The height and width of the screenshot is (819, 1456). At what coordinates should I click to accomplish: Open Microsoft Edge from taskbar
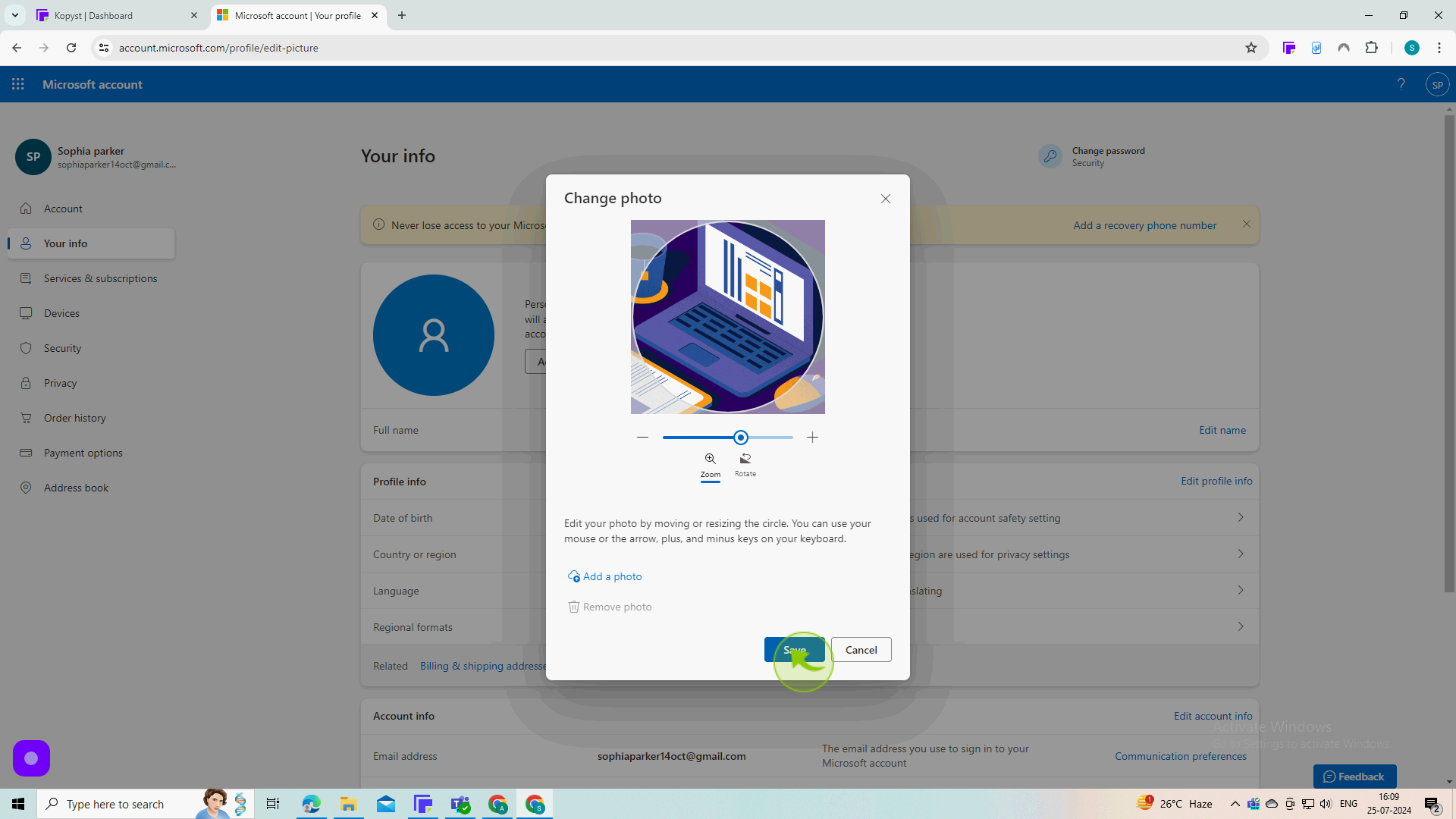(311, 804)
